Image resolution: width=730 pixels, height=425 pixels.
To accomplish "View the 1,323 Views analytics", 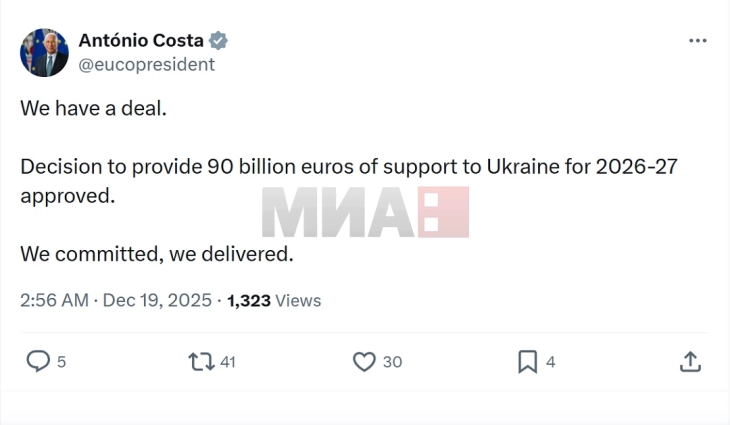I will click(274, 300).
